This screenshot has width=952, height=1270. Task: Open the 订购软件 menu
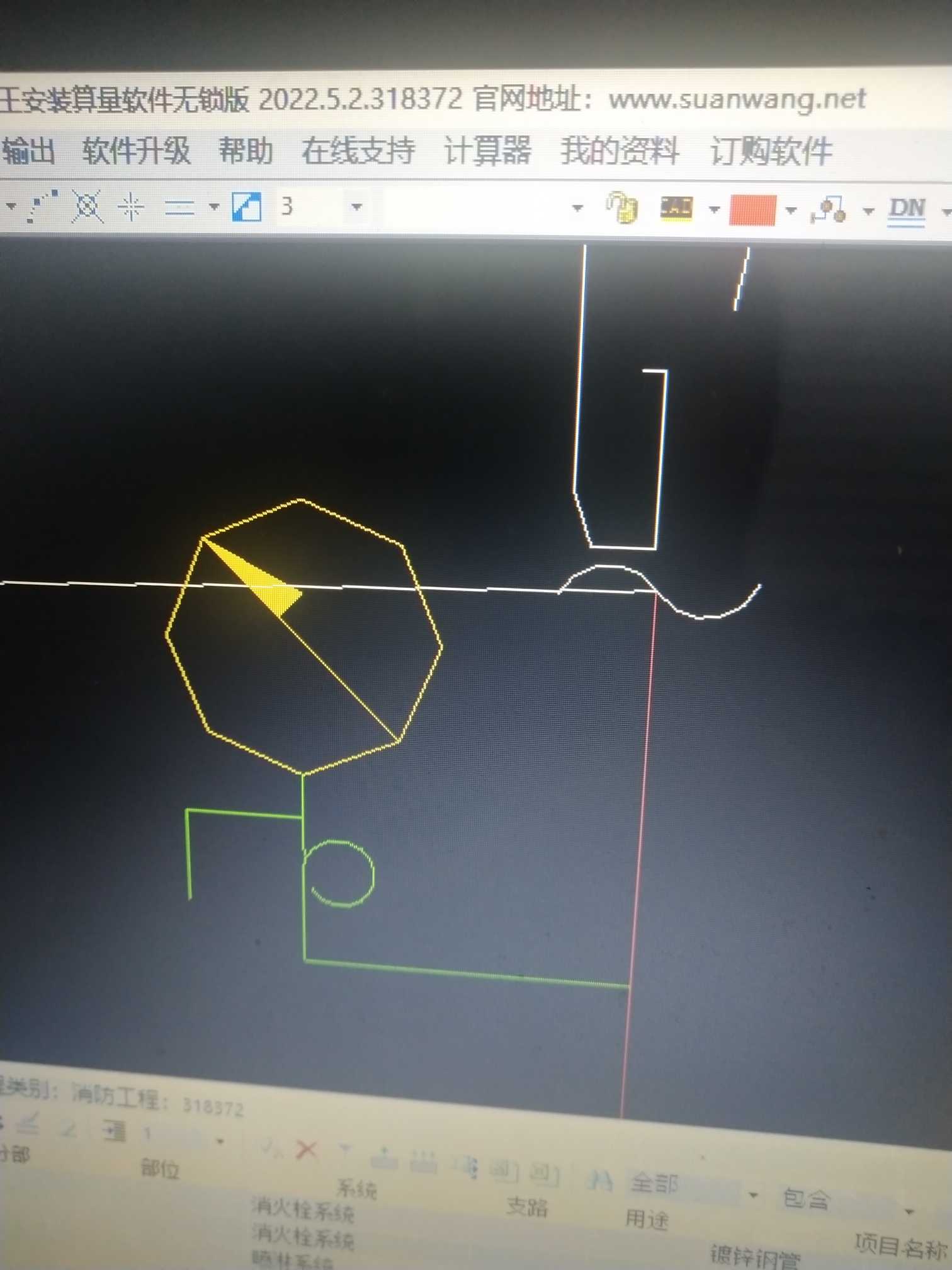click(771, 152)
